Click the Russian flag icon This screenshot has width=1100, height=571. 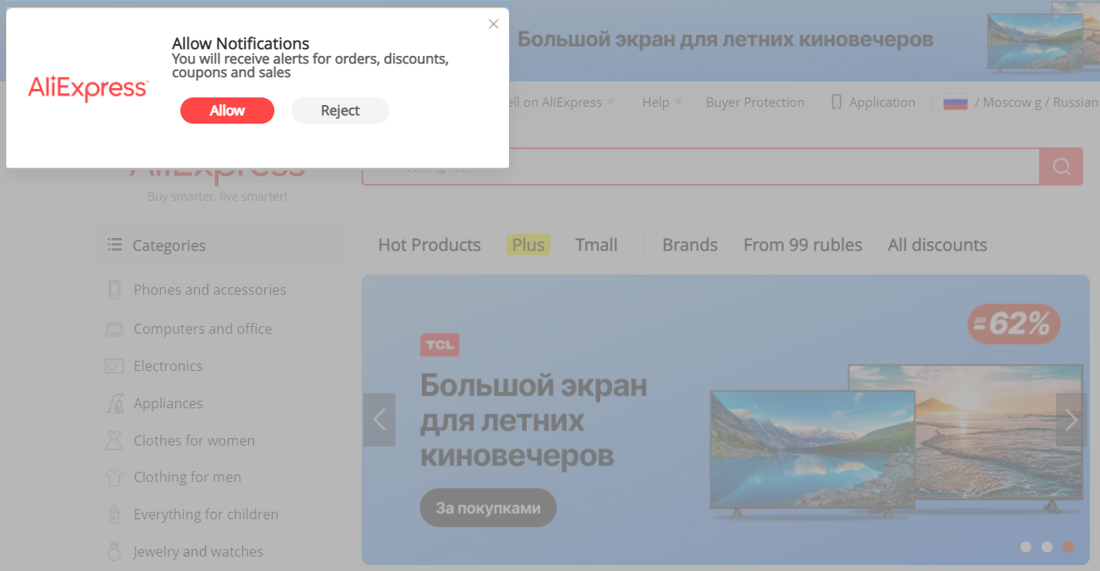click(x=955, y=102)
